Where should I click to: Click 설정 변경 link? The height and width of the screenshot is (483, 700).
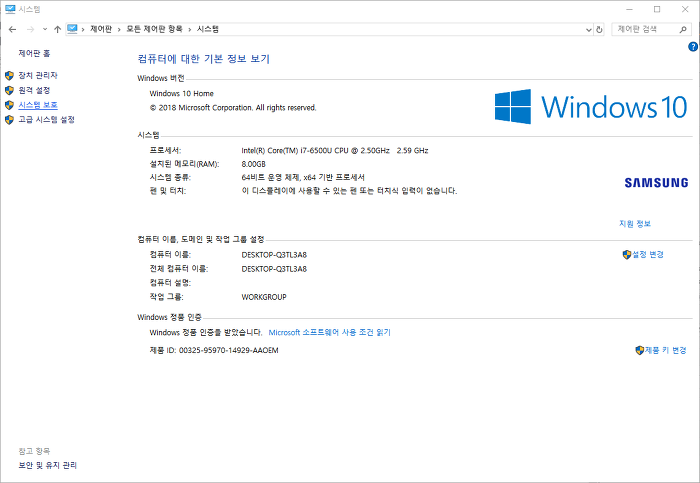click(648, 254)
